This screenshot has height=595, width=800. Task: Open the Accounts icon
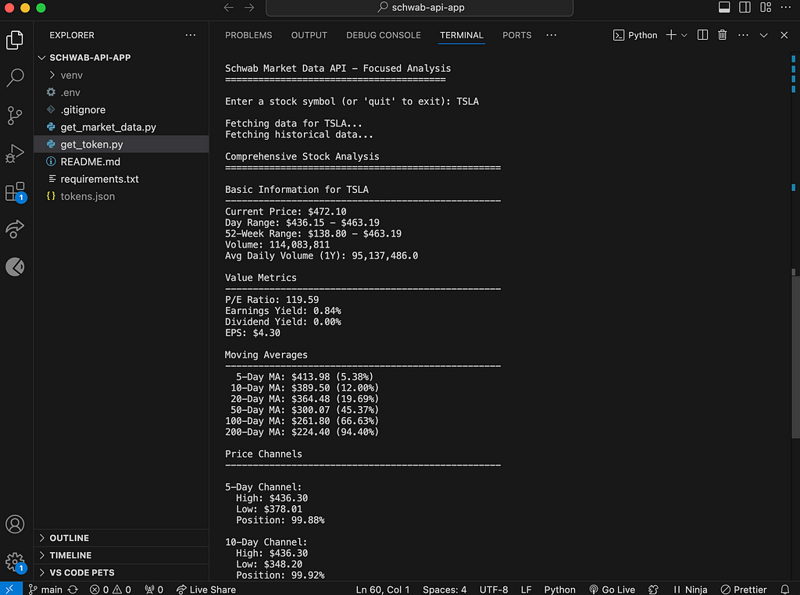pos(15,524)
